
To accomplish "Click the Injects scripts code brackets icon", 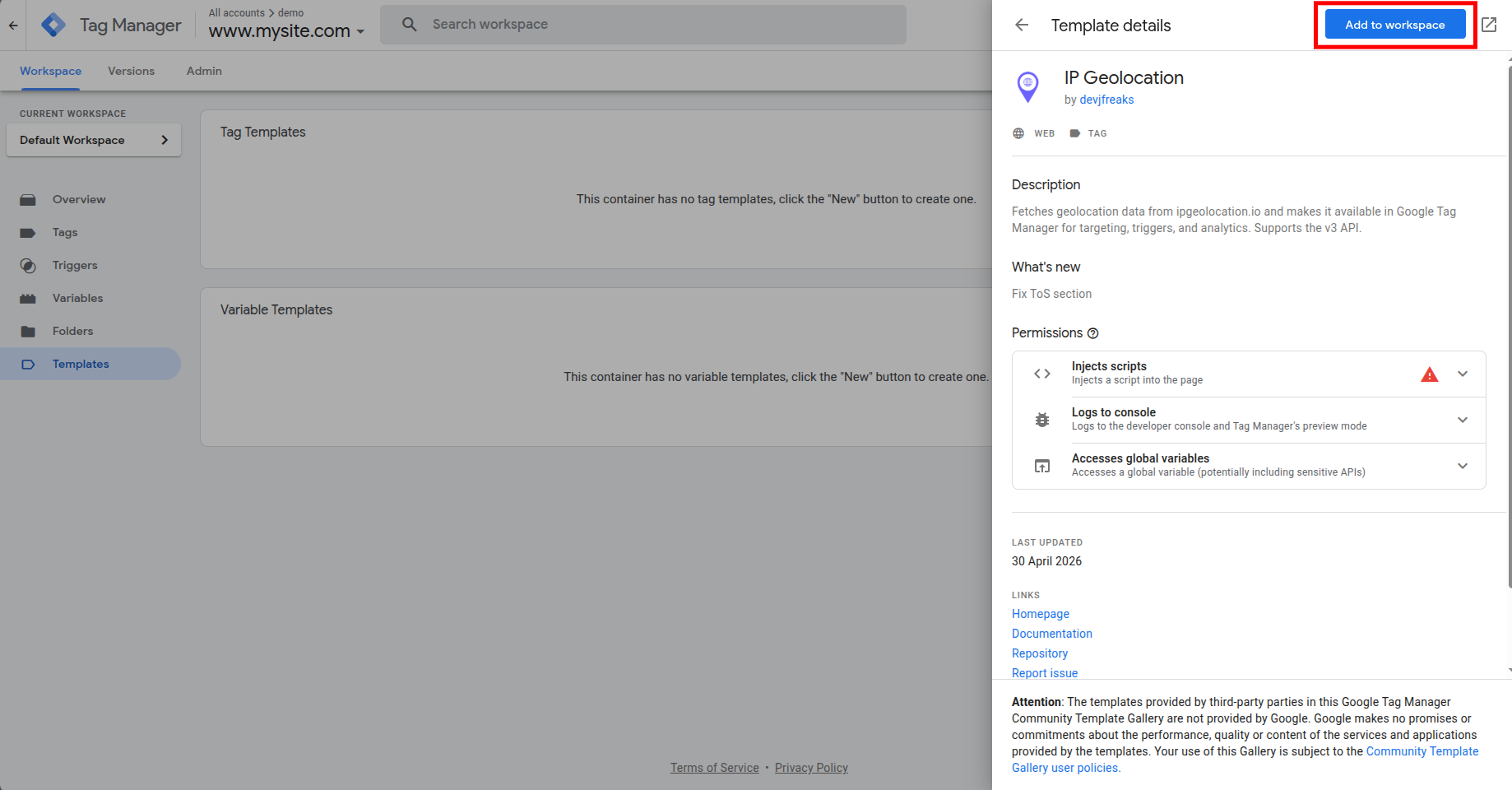I will click(x=1042, y=374).
